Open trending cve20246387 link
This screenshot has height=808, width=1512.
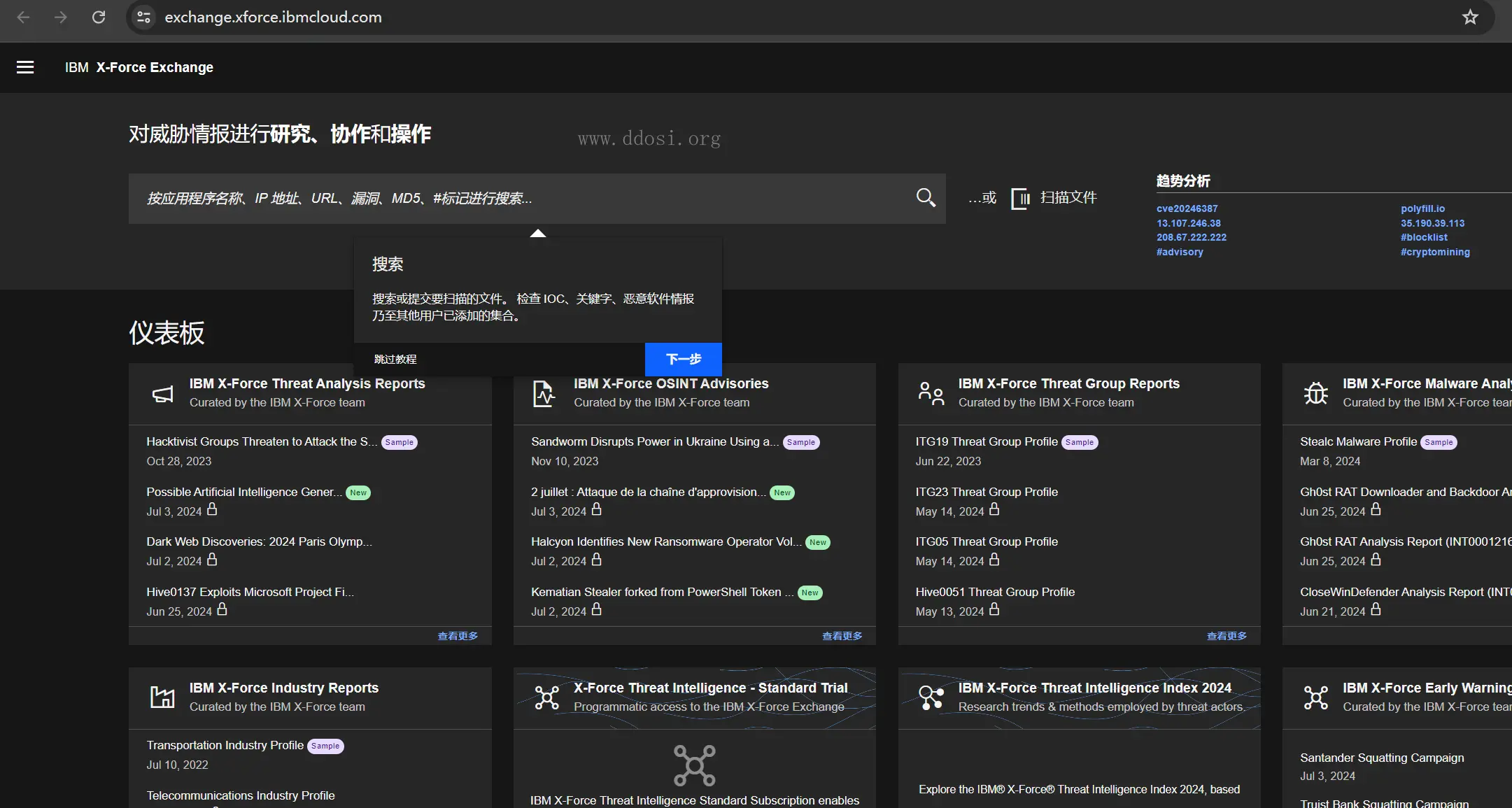click(1187, 208)
